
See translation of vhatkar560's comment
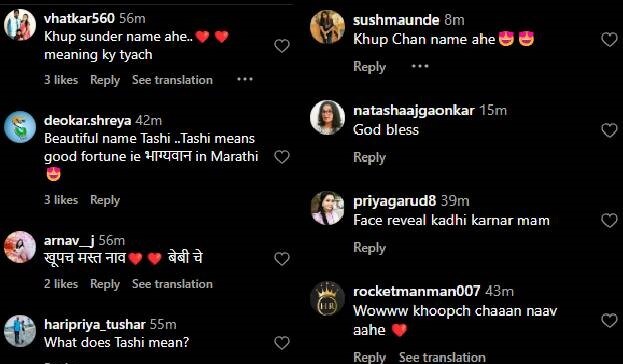point(172,80)
